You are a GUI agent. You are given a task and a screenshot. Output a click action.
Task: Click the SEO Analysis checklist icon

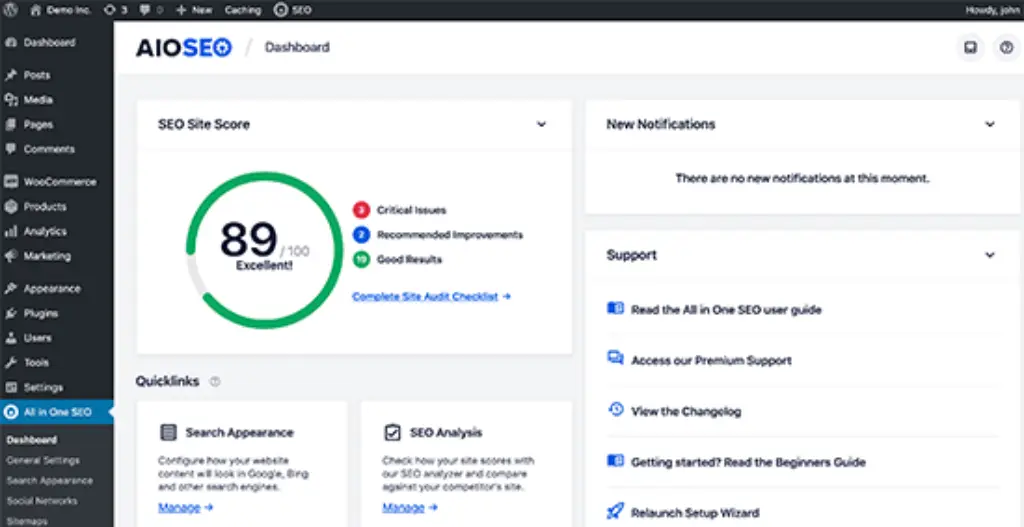pos(392,433)
